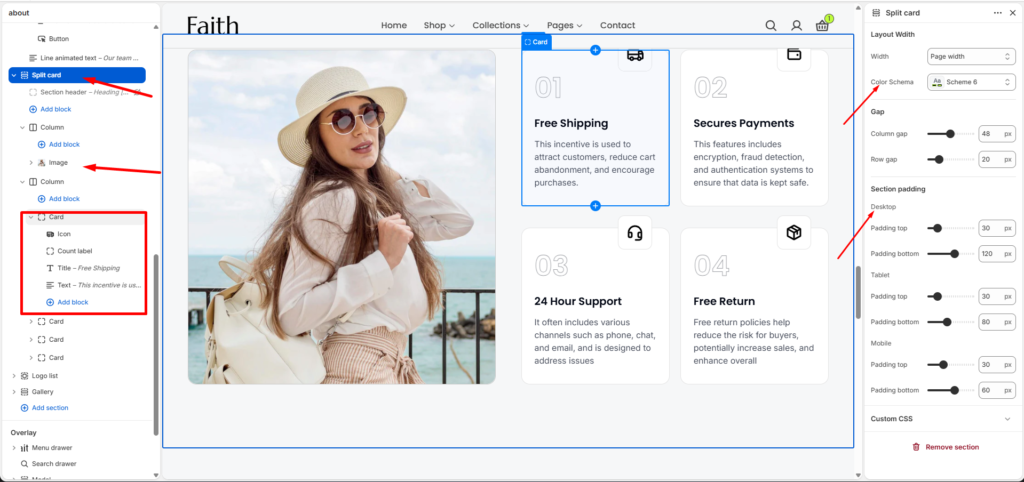The width and height of the screenshot is (1024, 482).
Task: Click the box icon on Free Return card
Action: (x=794, y=233)
